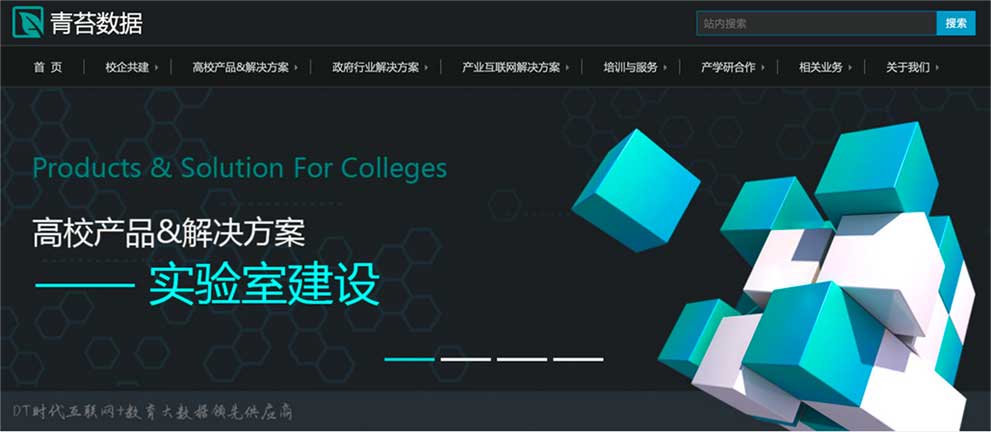The image size is (991, 432).
Task: Click the 搜索 search button
Action: pyautogui.click(x=956, y=23)
